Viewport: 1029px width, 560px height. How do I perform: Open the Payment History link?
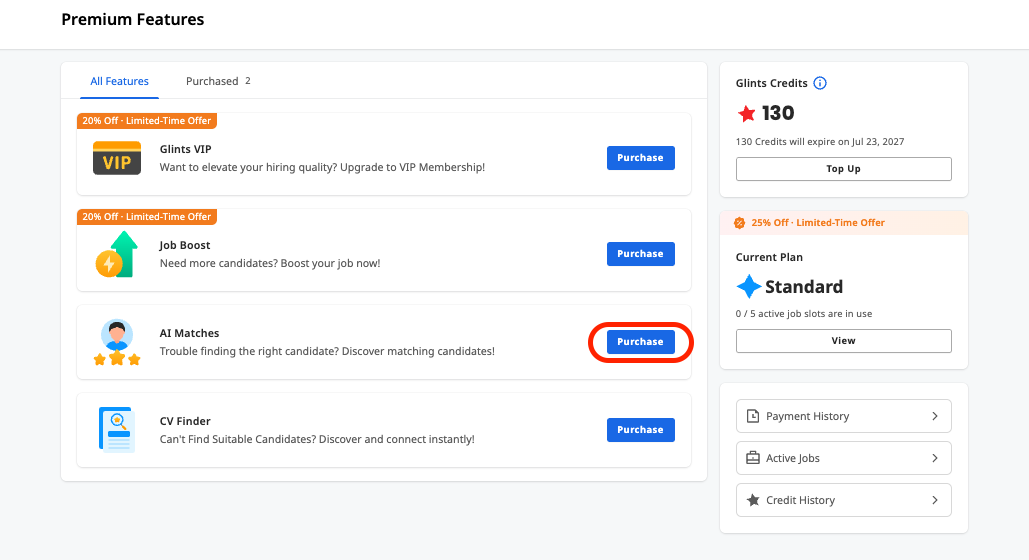tap(843, 416)
